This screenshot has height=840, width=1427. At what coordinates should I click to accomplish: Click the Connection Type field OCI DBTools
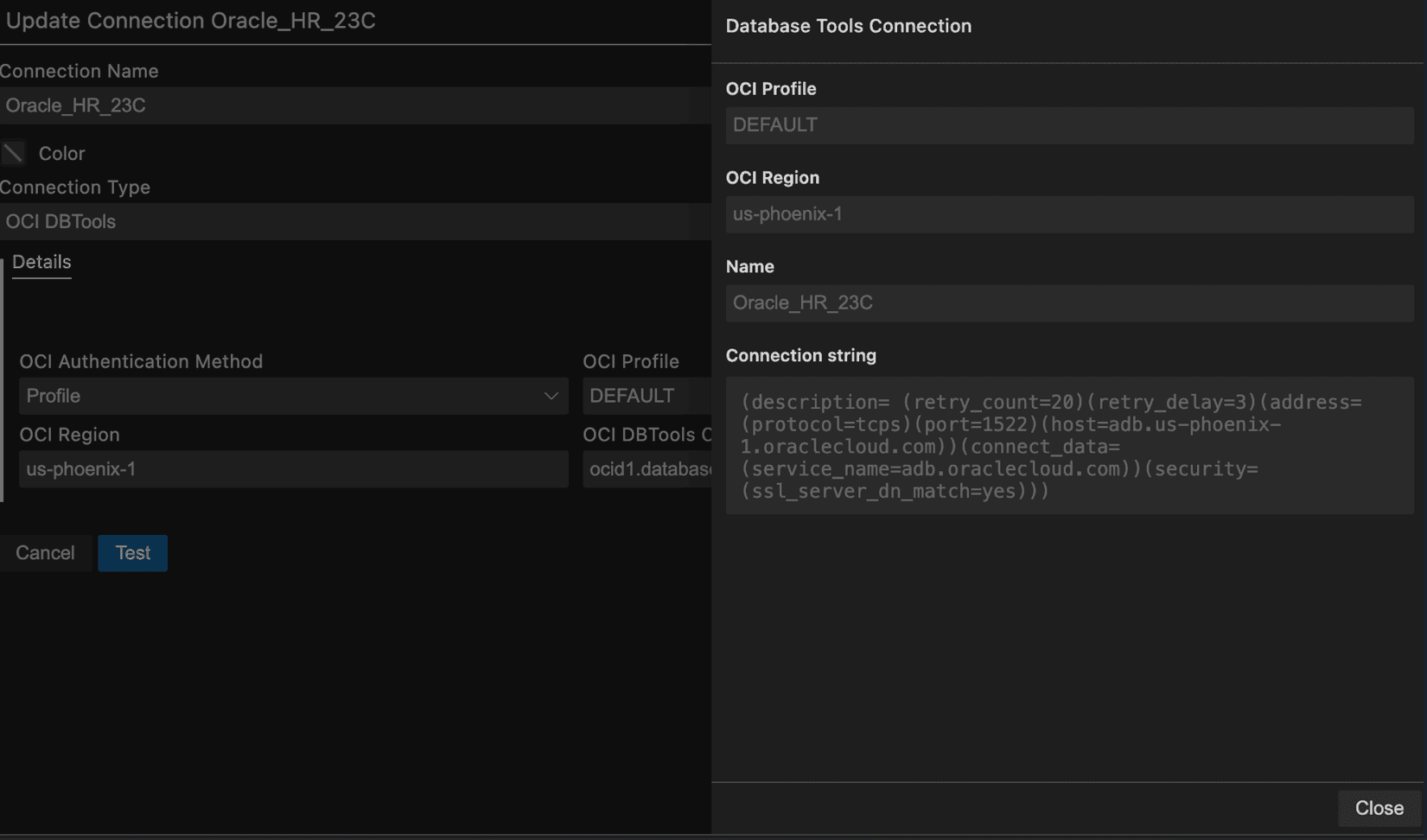355,221
